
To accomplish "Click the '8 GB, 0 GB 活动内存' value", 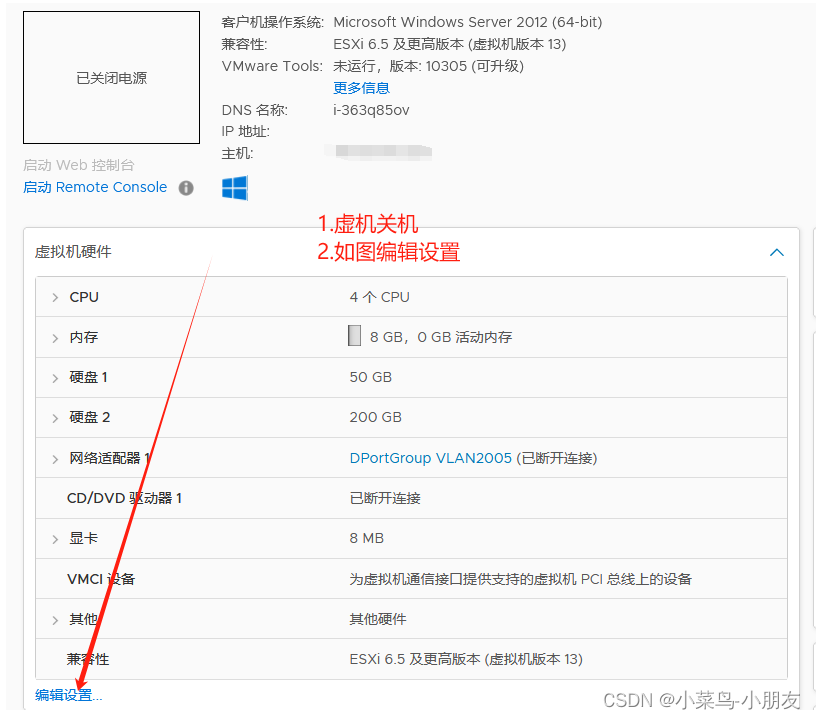I will [x=441, y=337].
